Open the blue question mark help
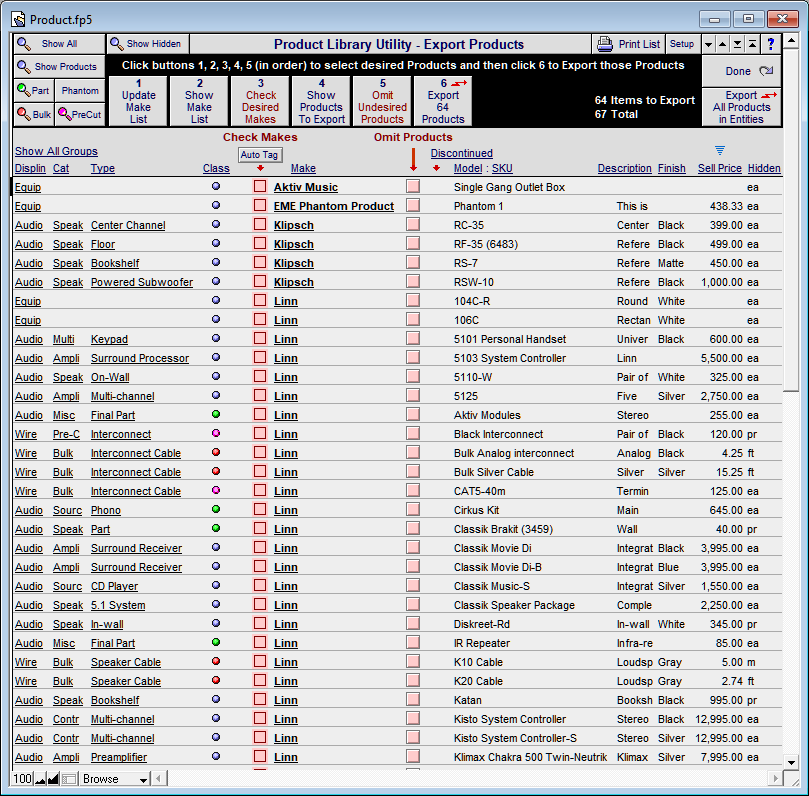809x796 pixels. 771,44
